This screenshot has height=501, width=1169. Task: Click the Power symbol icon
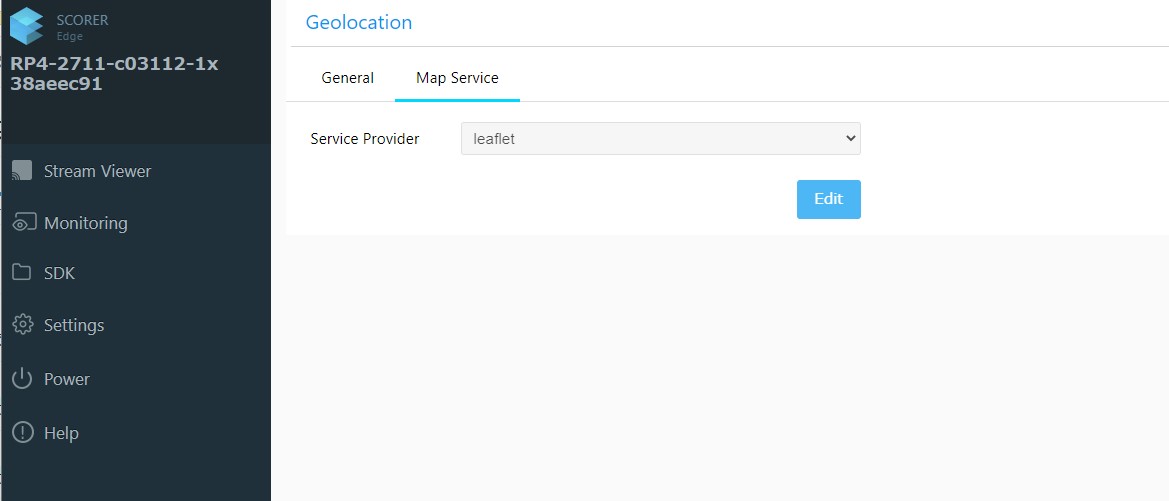(22, 379)
